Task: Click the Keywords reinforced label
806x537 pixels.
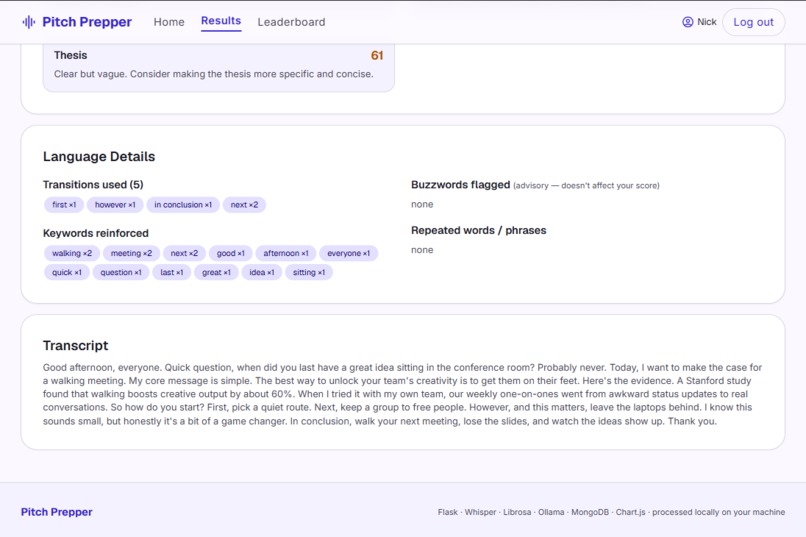Action: [96, 233]
